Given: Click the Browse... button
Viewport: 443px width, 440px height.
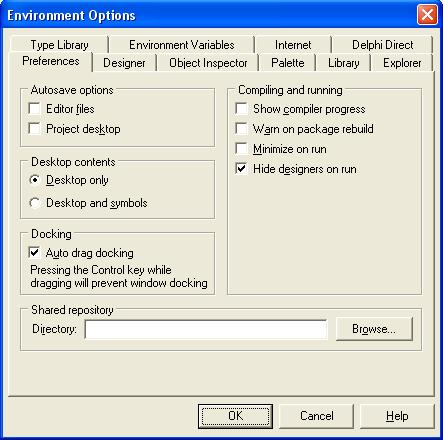Looking at the screenshot, I should coord(374,329).
